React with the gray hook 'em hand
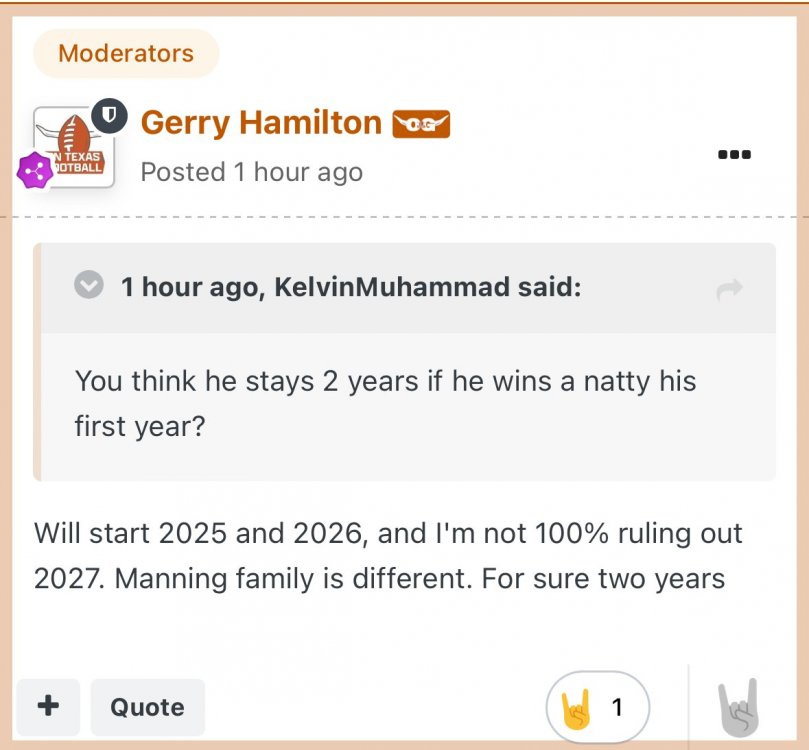Image resolution: width=809 pixels, height=750 pixels. point(739,707)
